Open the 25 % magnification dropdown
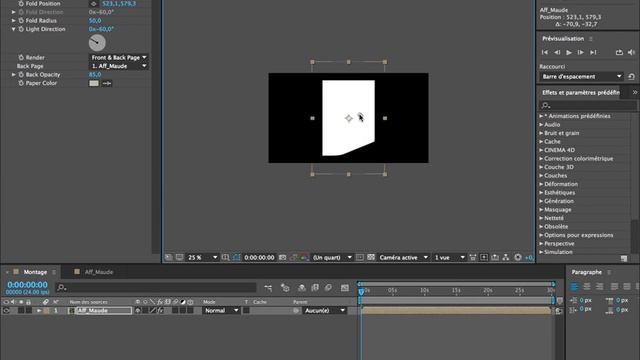This screenshot has width=640, height=360. [202, 258]
